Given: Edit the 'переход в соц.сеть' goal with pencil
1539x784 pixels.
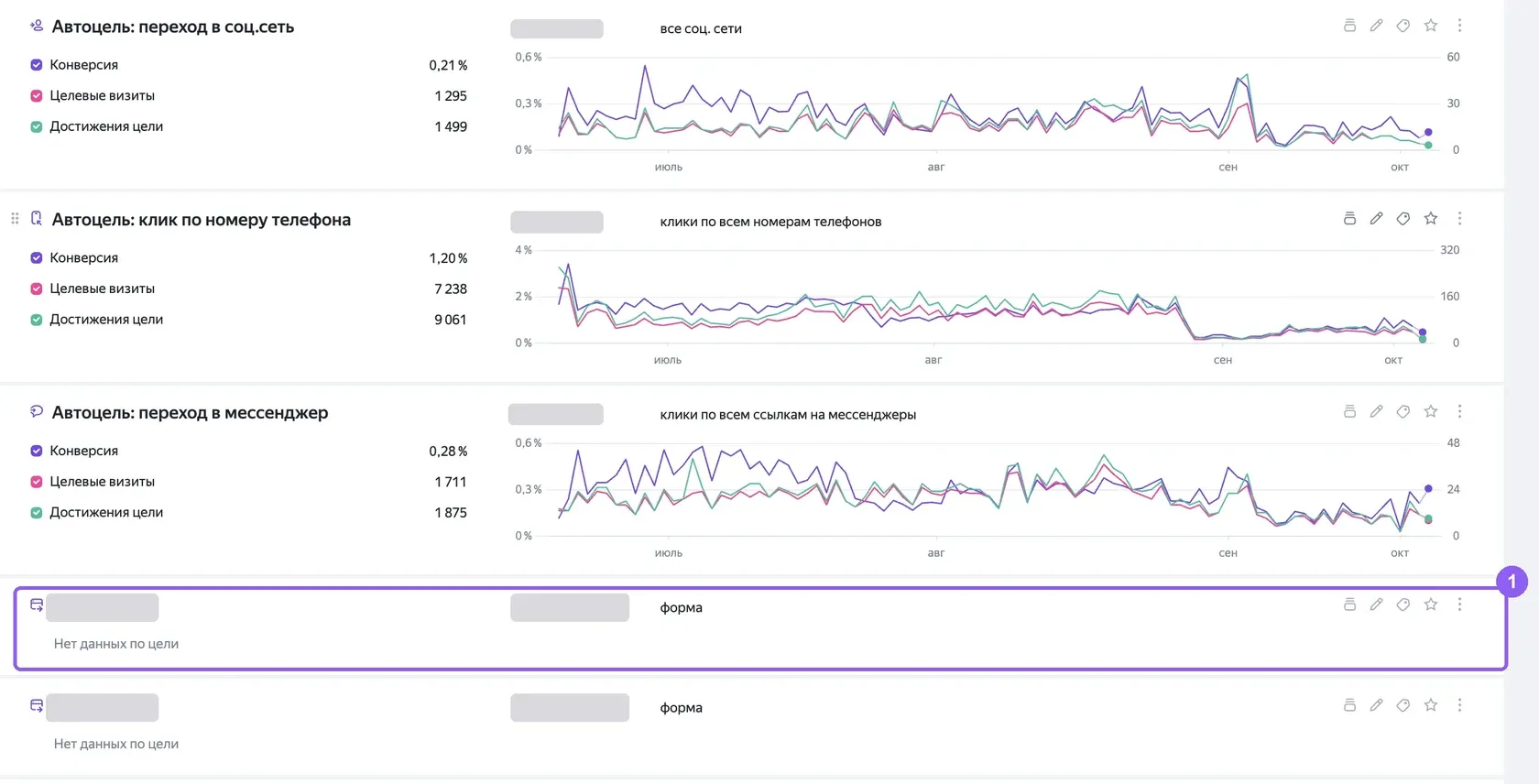Looking at the screenshot, I should click(x=1376, y=26).
